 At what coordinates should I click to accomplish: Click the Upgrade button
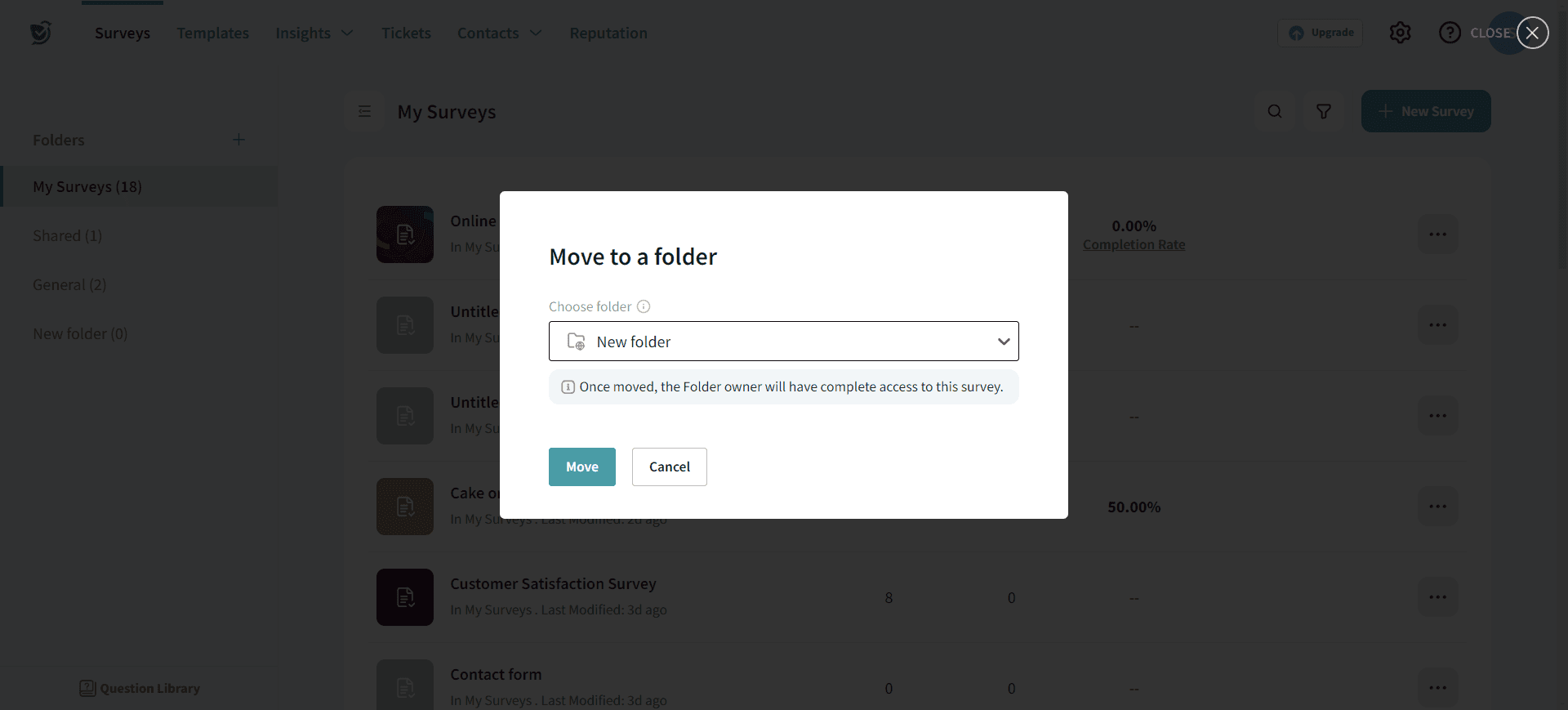pyautogui.click(x=1321, y=33)
